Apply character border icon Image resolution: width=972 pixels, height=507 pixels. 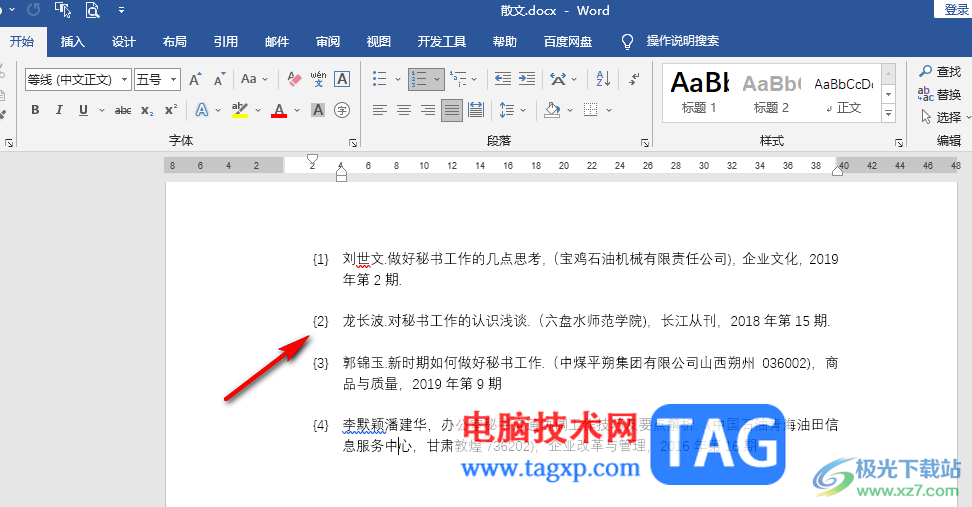pyautogui.click(x=342, y=79)
